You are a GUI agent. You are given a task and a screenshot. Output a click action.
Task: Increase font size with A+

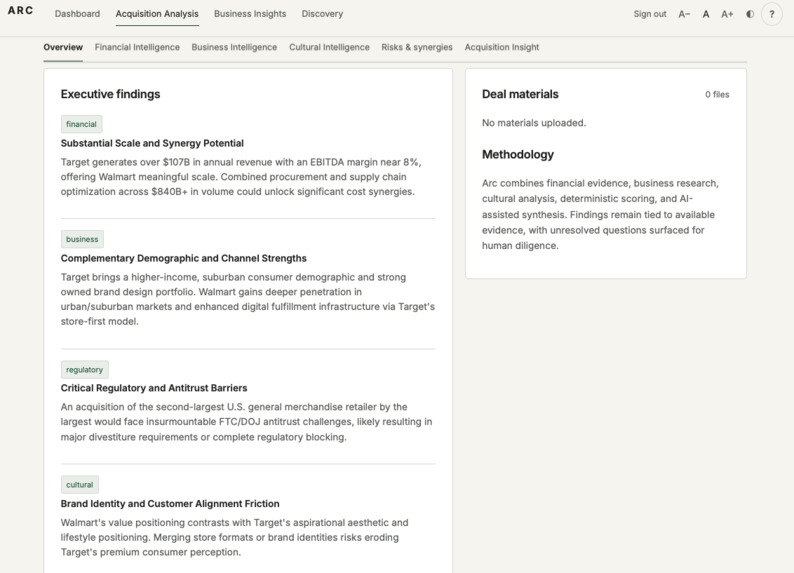coord(727,14)
